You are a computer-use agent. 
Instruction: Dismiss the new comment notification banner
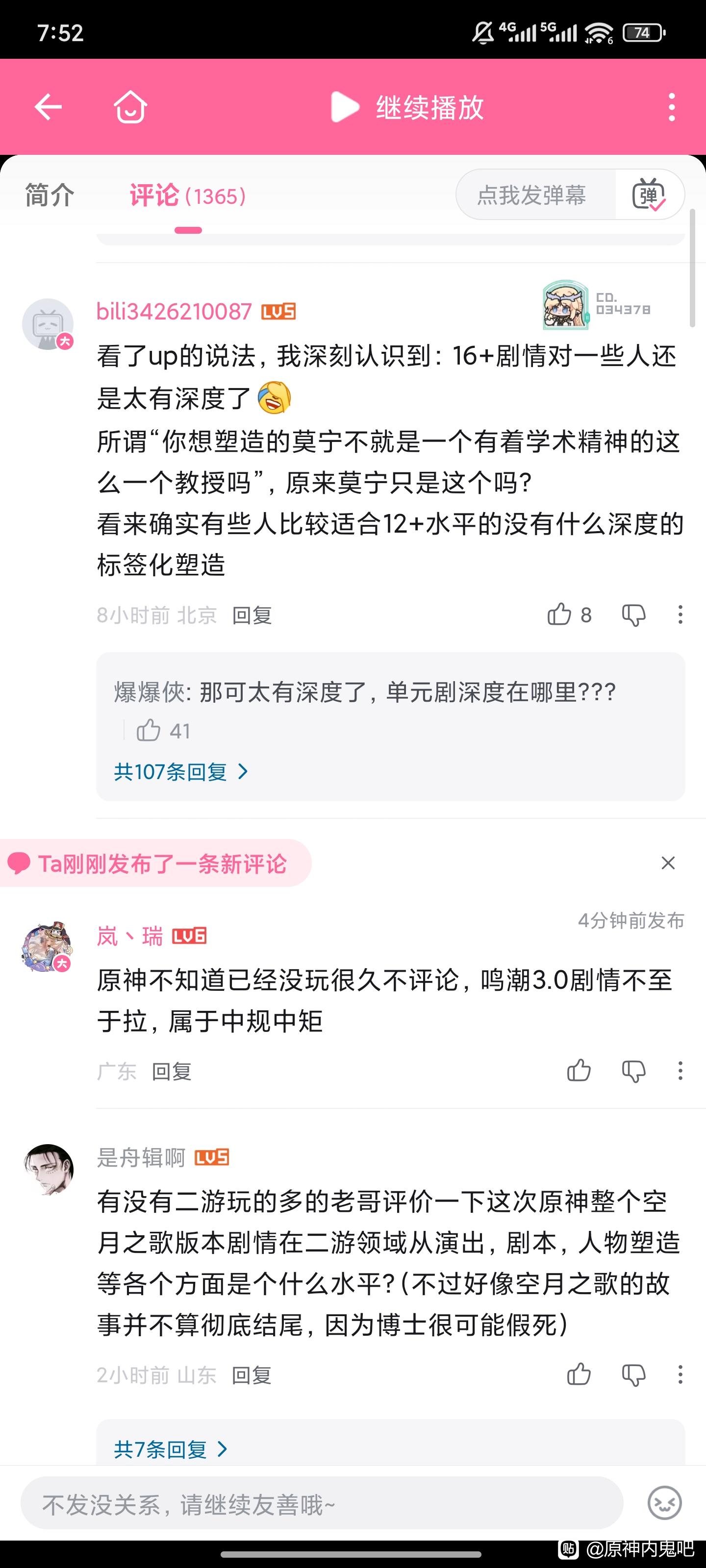coord(668,862)
